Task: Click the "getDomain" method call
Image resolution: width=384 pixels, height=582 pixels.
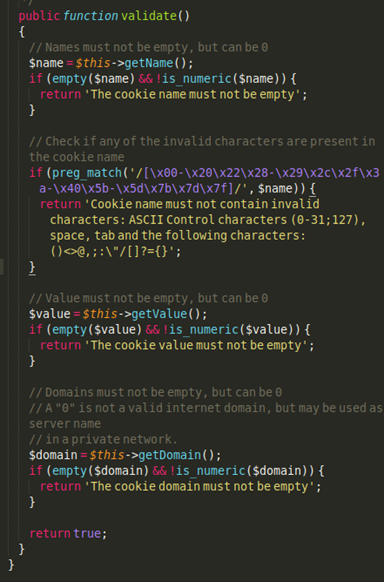Action: [169, 455]
